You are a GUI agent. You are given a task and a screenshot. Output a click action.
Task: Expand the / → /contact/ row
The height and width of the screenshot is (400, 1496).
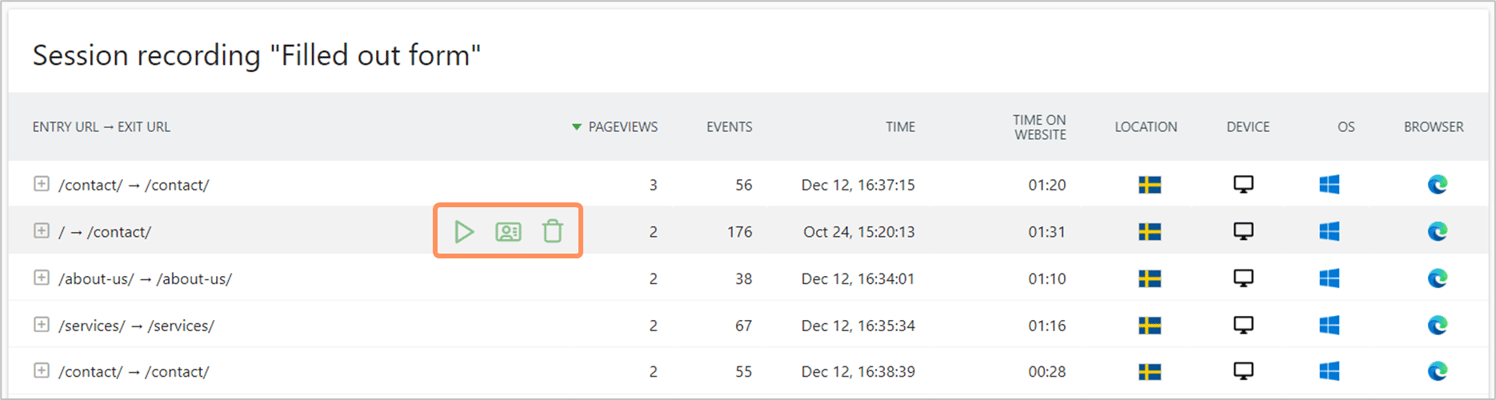(41, 231)
